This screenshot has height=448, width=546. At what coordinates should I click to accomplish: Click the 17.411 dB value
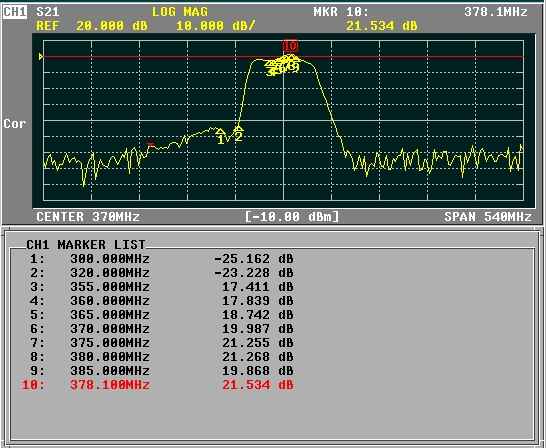coord(258,287)
